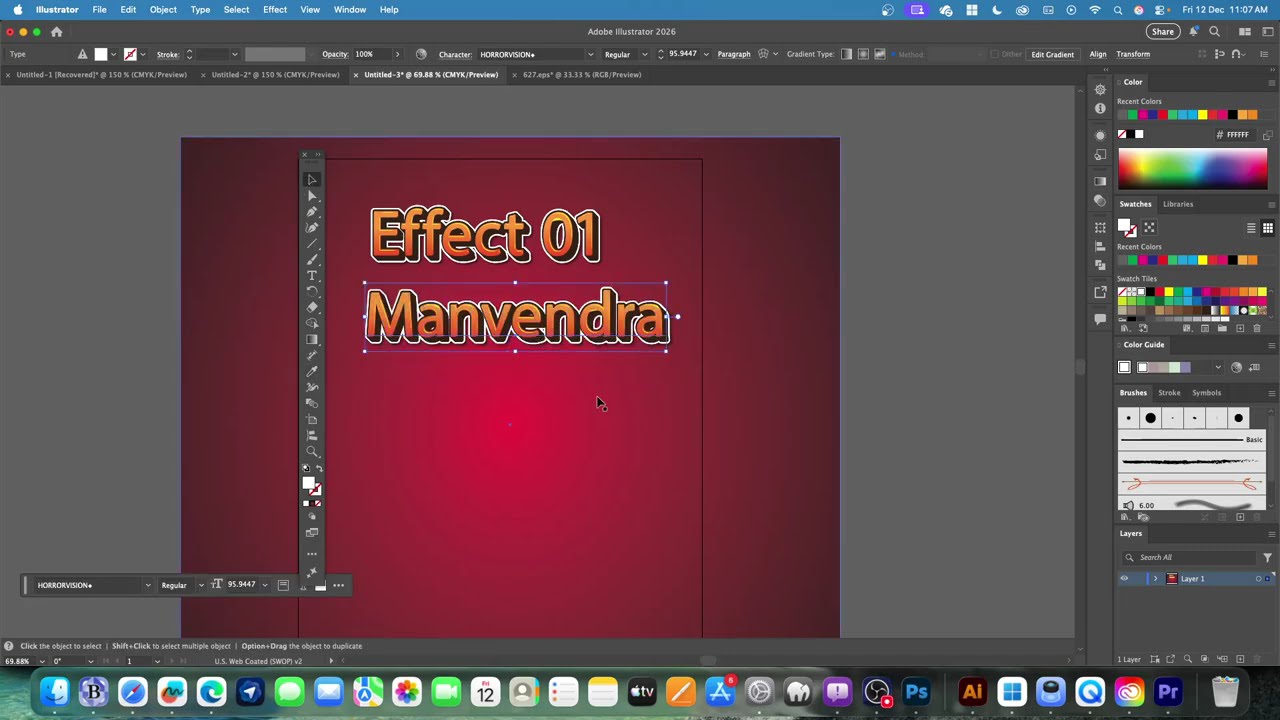
Task: Open Edit Toolbar three-dots in floating toolbar
Action: [312, 553]
